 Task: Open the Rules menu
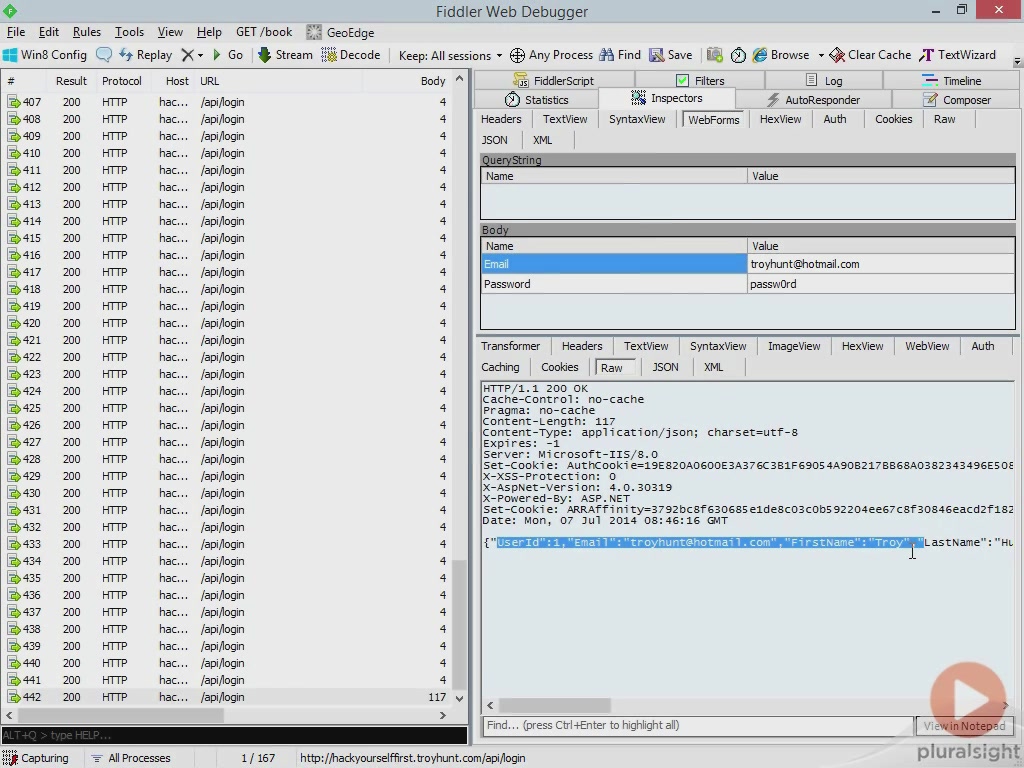(87, 32)
